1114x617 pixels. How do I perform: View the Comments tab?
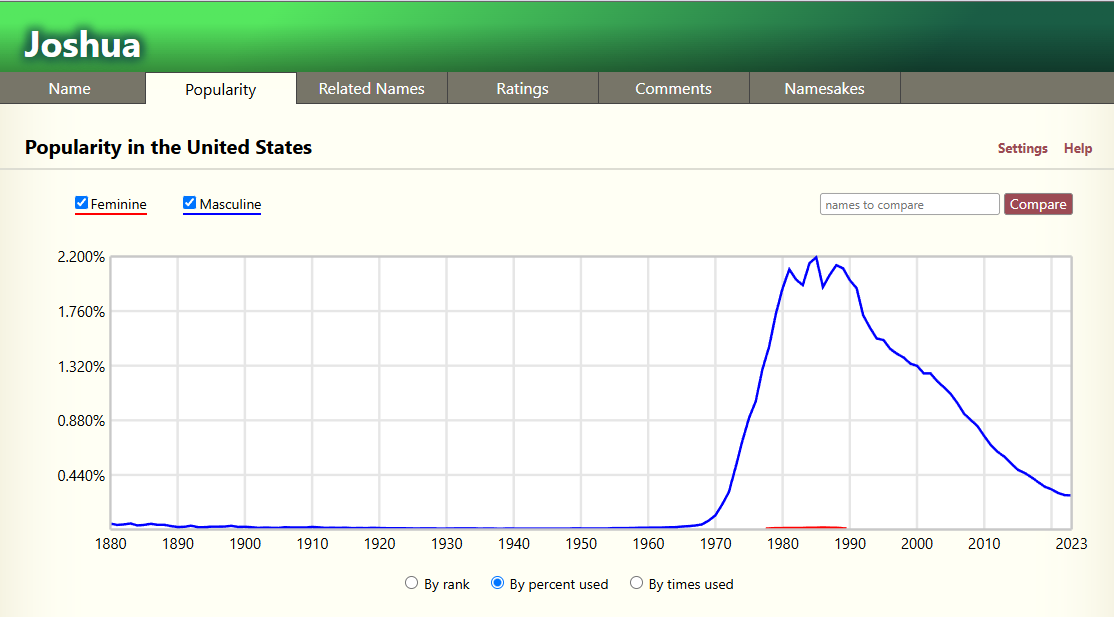pyautogui.click(x=674, y=88)
